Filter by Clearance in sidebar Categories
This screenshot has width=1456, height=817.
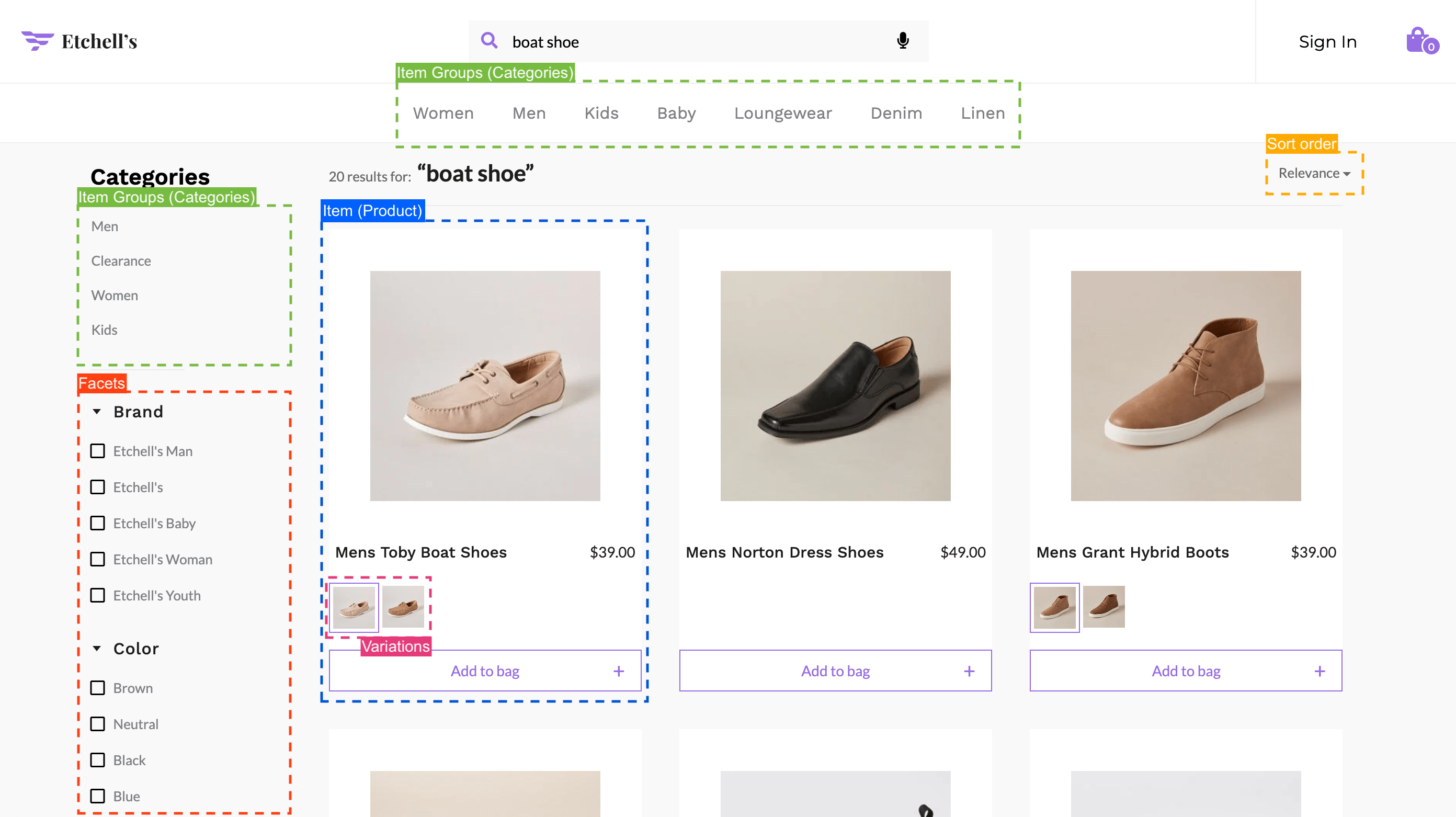click(x=121, y=261)
